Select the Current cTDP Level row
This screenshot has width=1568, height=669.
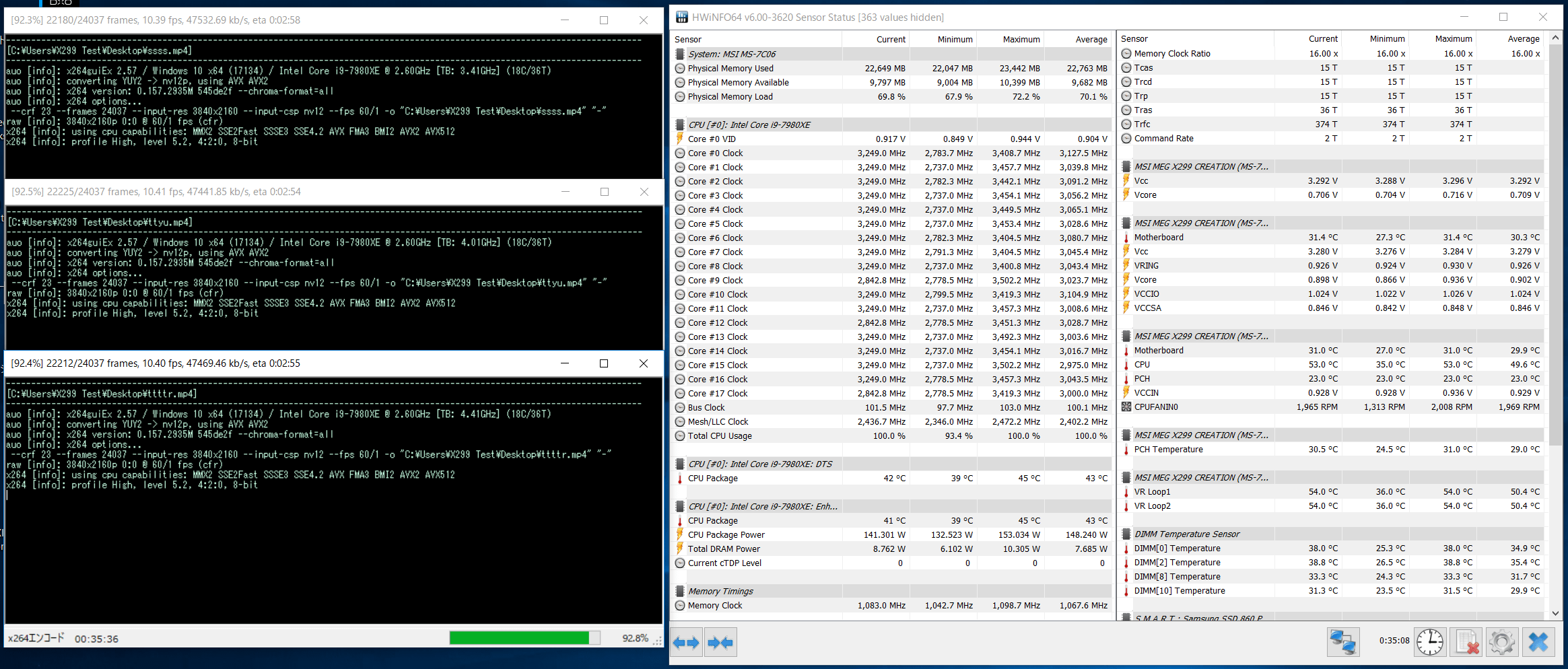(x=892, y=563)
